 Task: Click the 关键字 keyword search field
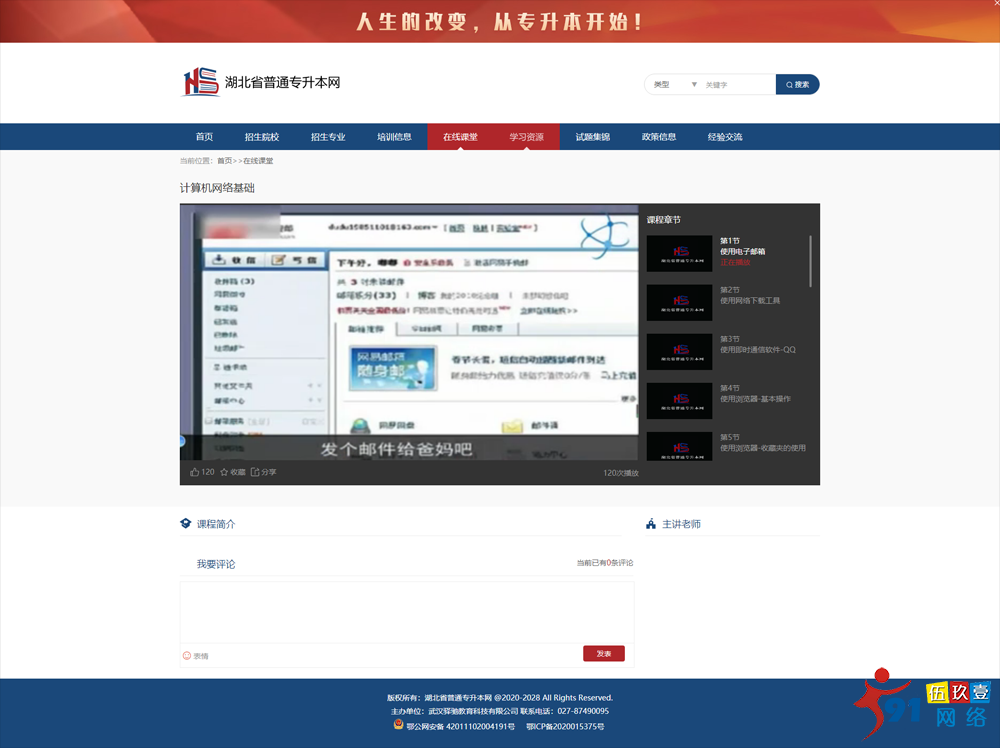click(x=730, y=84)
